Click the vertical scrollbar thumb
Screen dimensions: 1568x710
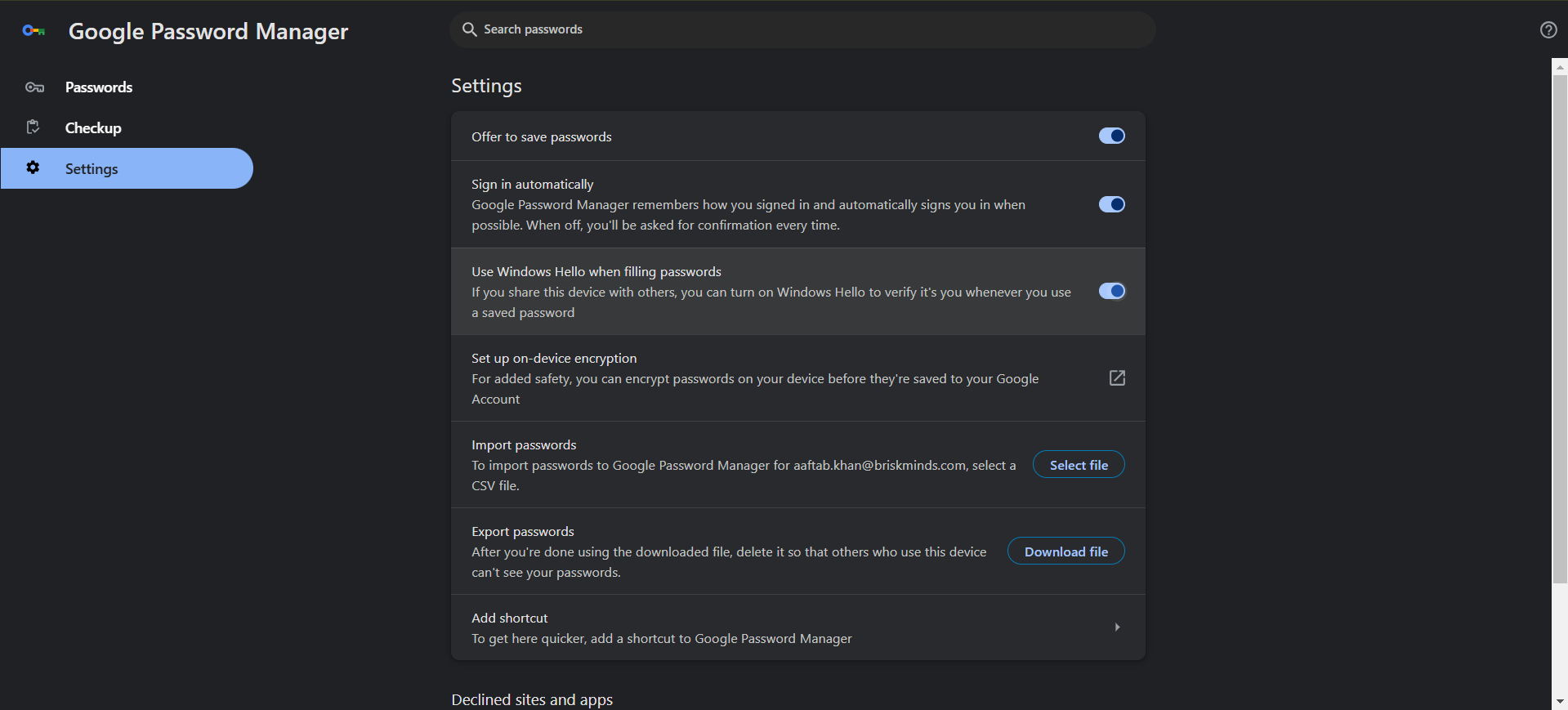pos(1560,329)
